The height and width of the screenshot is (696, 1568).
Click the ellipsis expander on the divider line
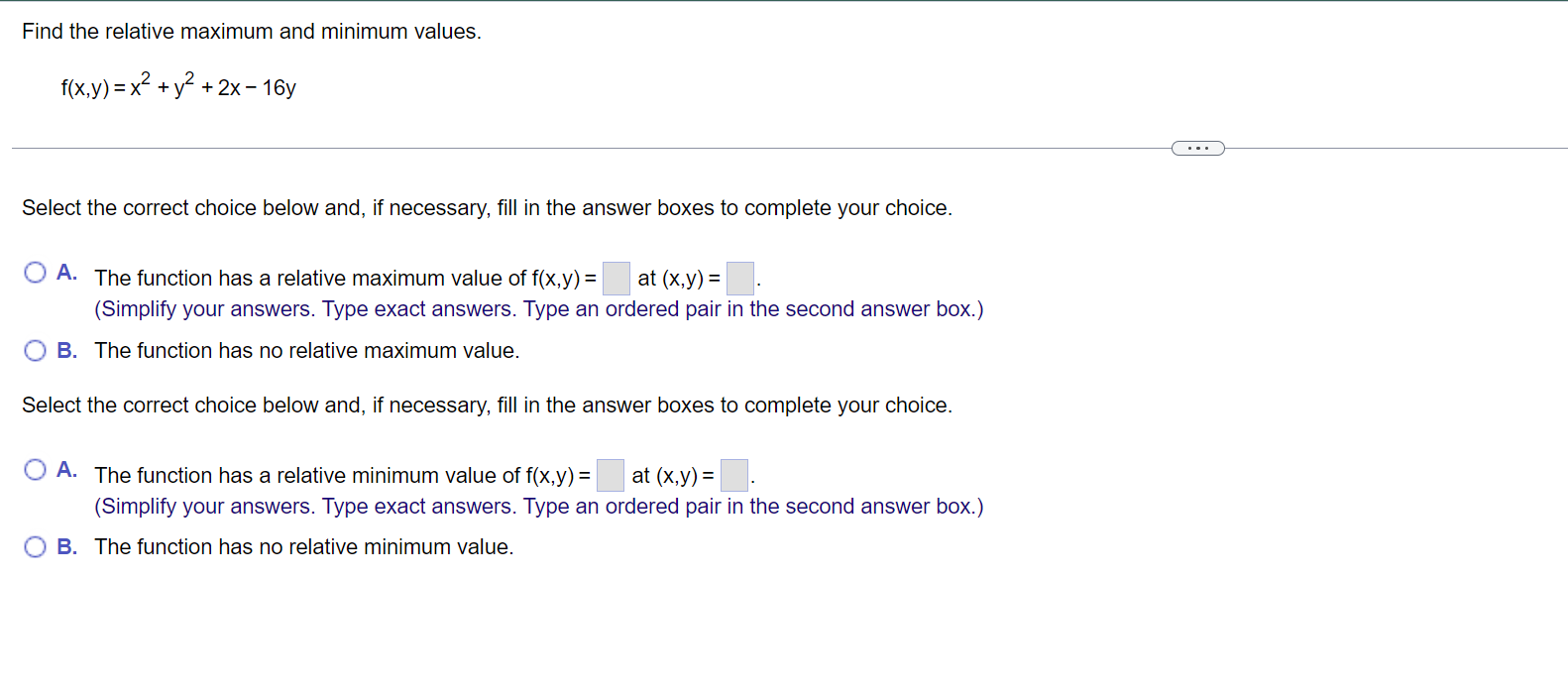coord(1197,147)
